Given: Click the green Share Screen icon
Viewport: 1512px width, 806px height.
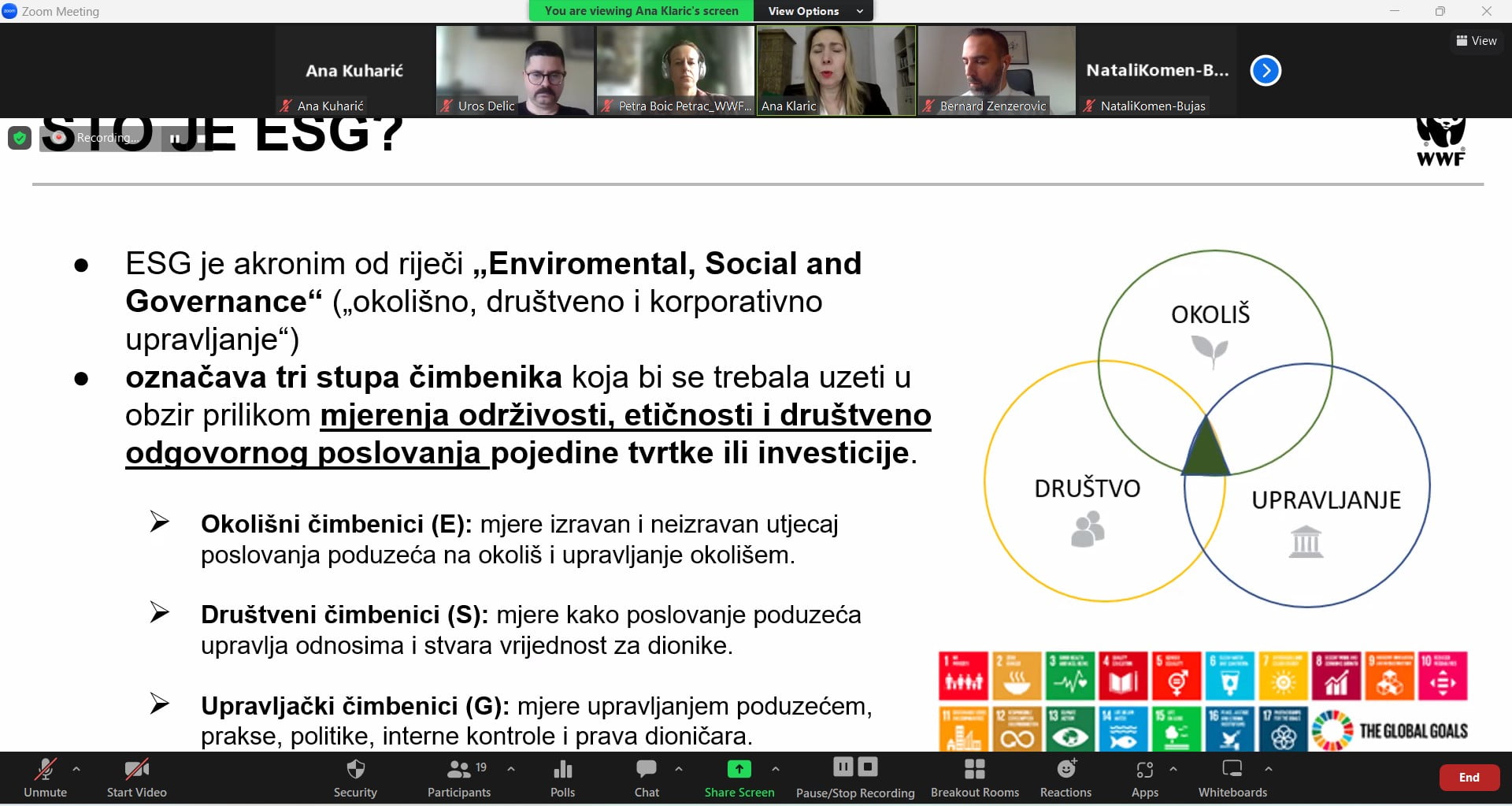Looking at the screenshot, I should (739, 769).
